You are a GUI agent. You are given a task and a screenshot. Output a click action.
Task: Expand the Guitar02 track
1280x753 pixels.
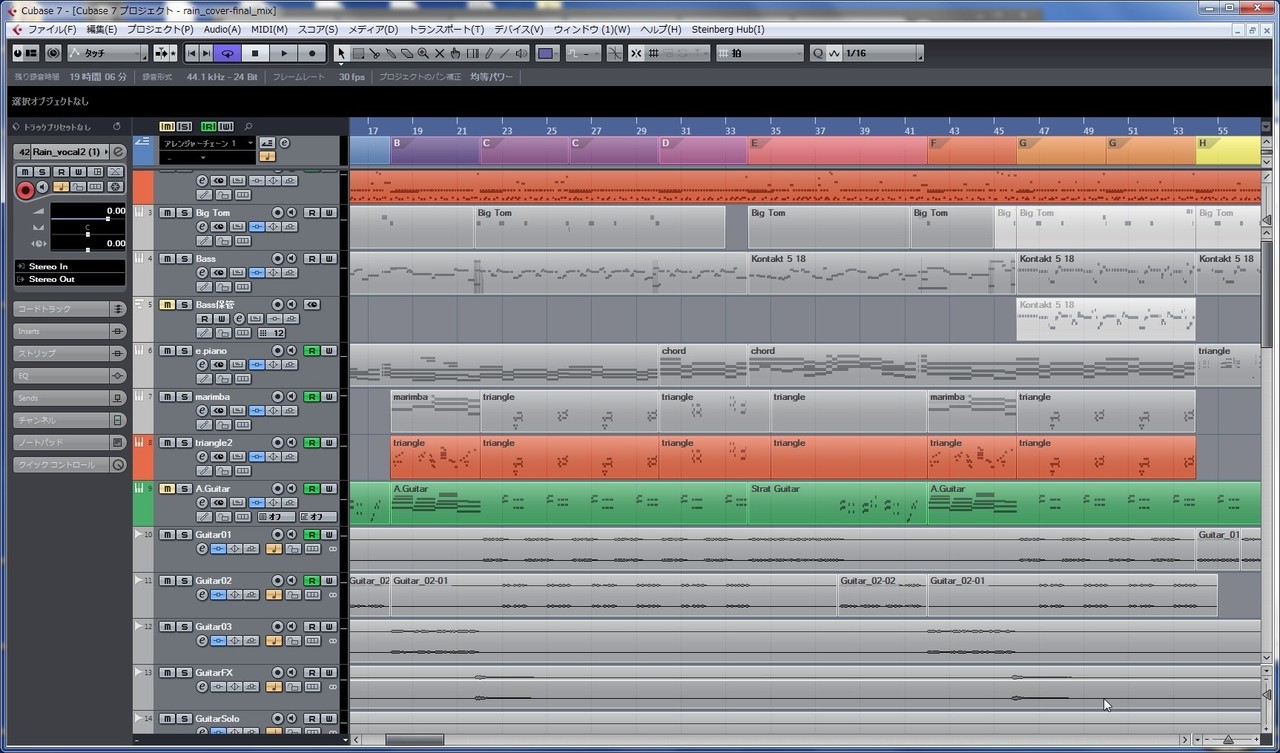coord(139,581)
